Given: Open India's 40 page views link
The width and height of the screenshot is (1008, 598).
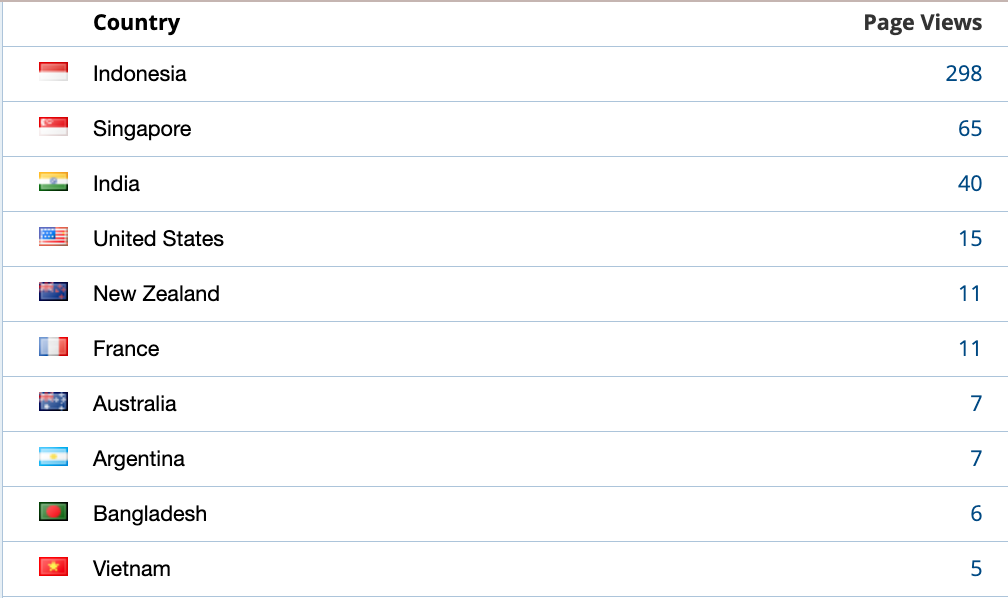Looking at the screenshot, I should click(969, 183).
